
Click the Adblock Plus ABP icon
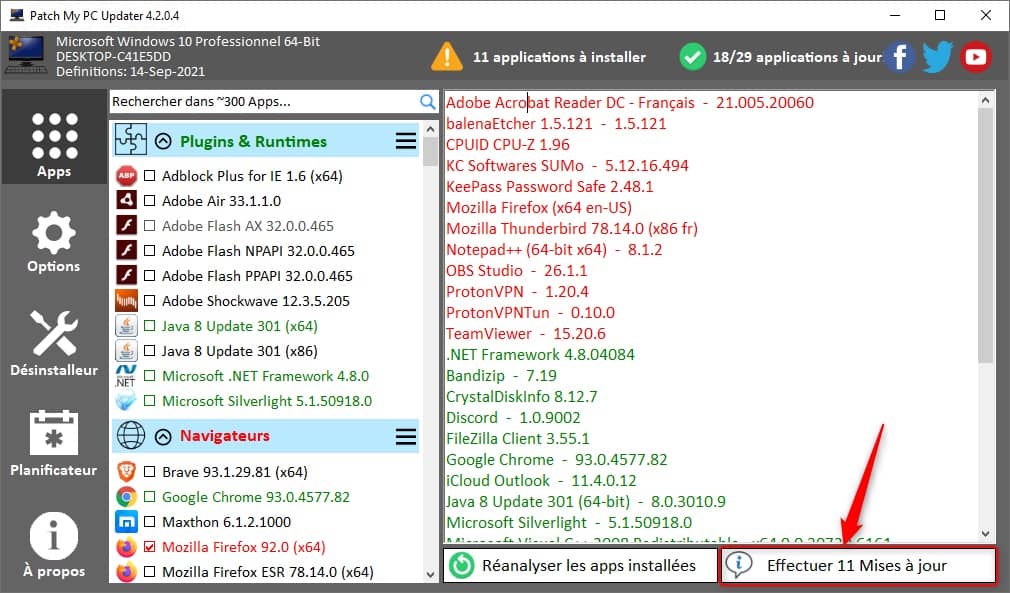coord(126,176)
